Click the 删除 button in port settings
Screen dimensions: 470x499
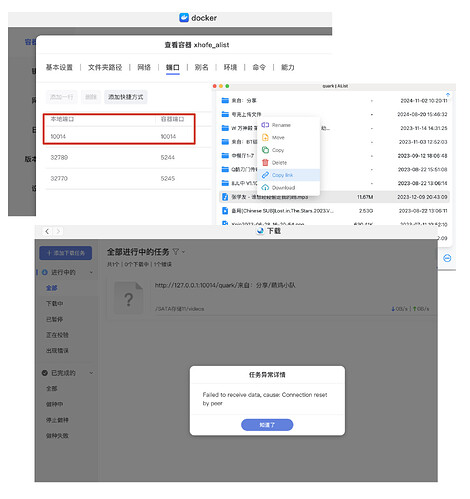90,97
